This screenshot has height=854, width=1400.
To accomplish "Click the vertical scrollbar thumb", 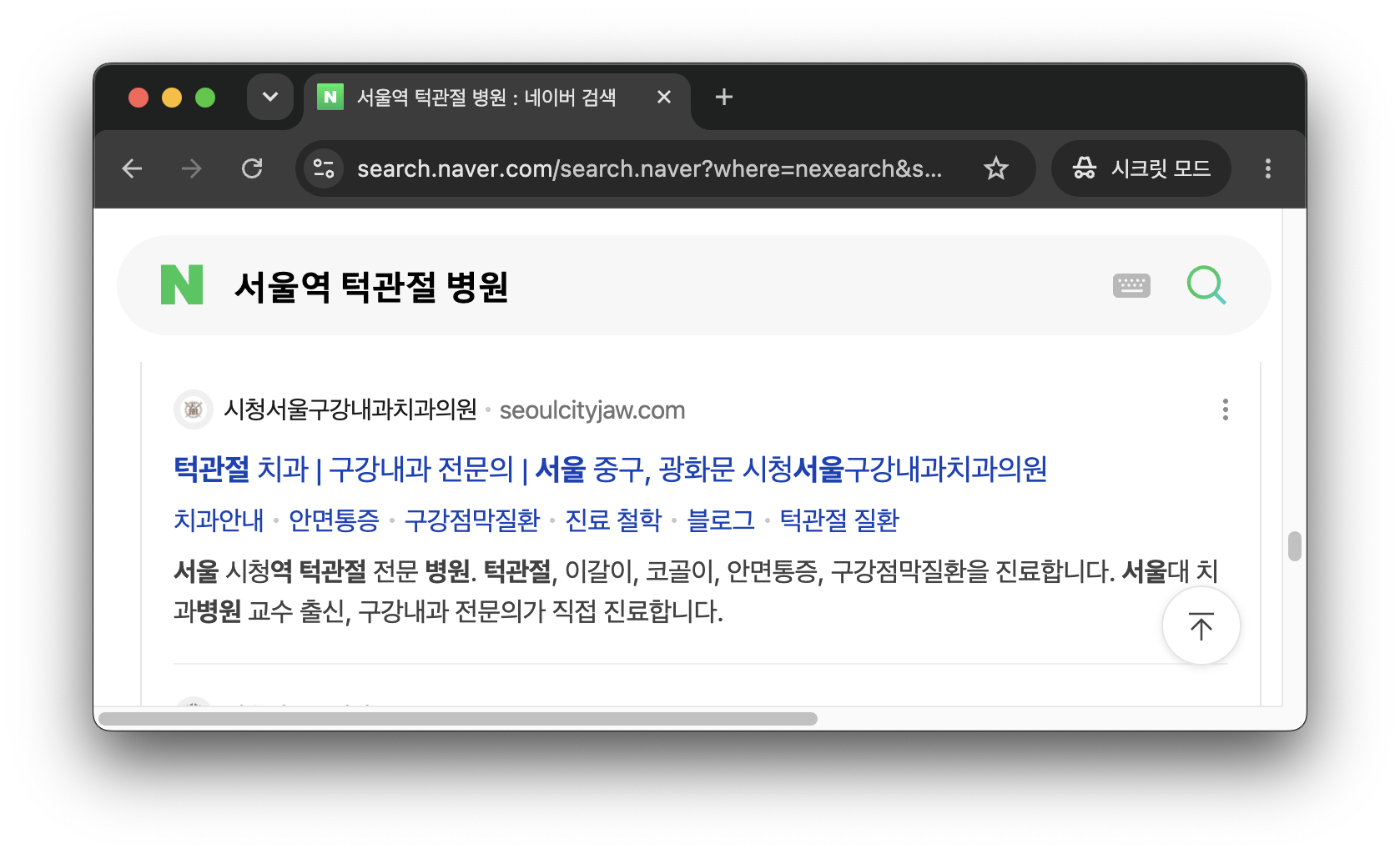I will tap(1295, 546).
